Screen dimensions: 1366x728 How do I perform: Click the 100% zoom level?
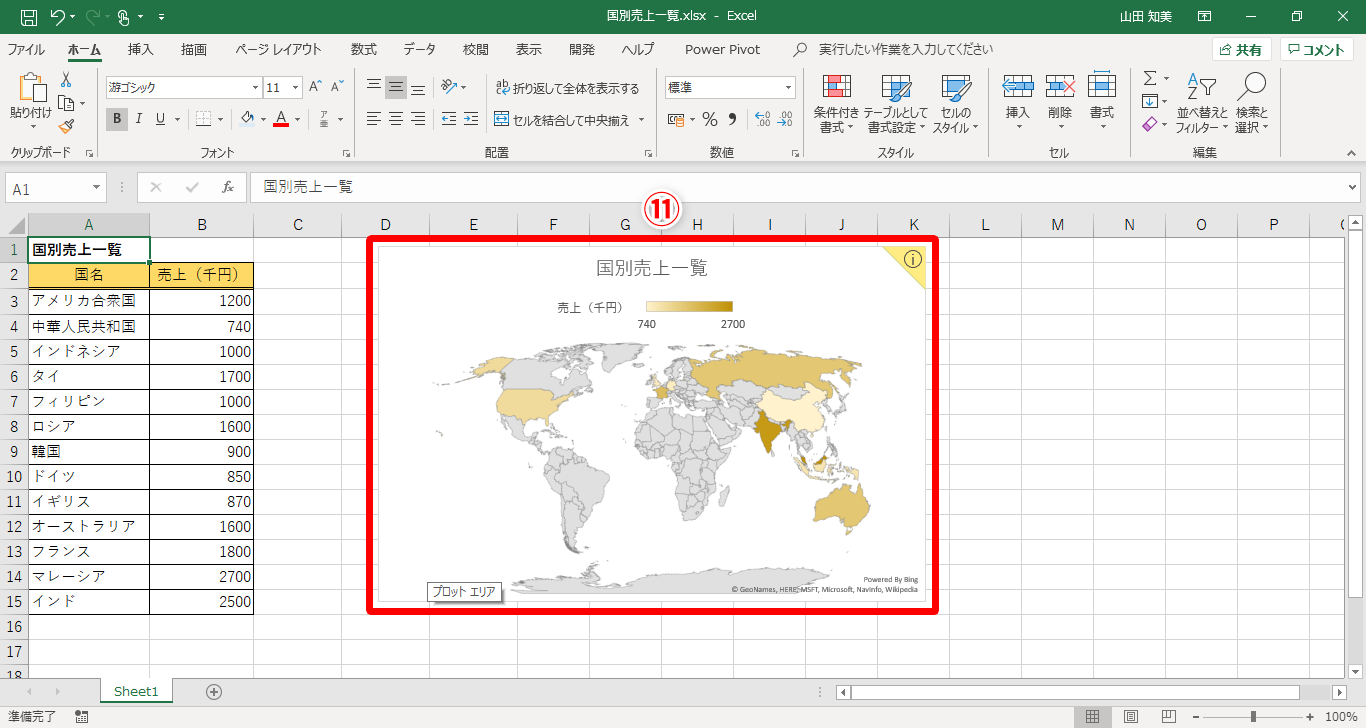tap(1341, 716)
